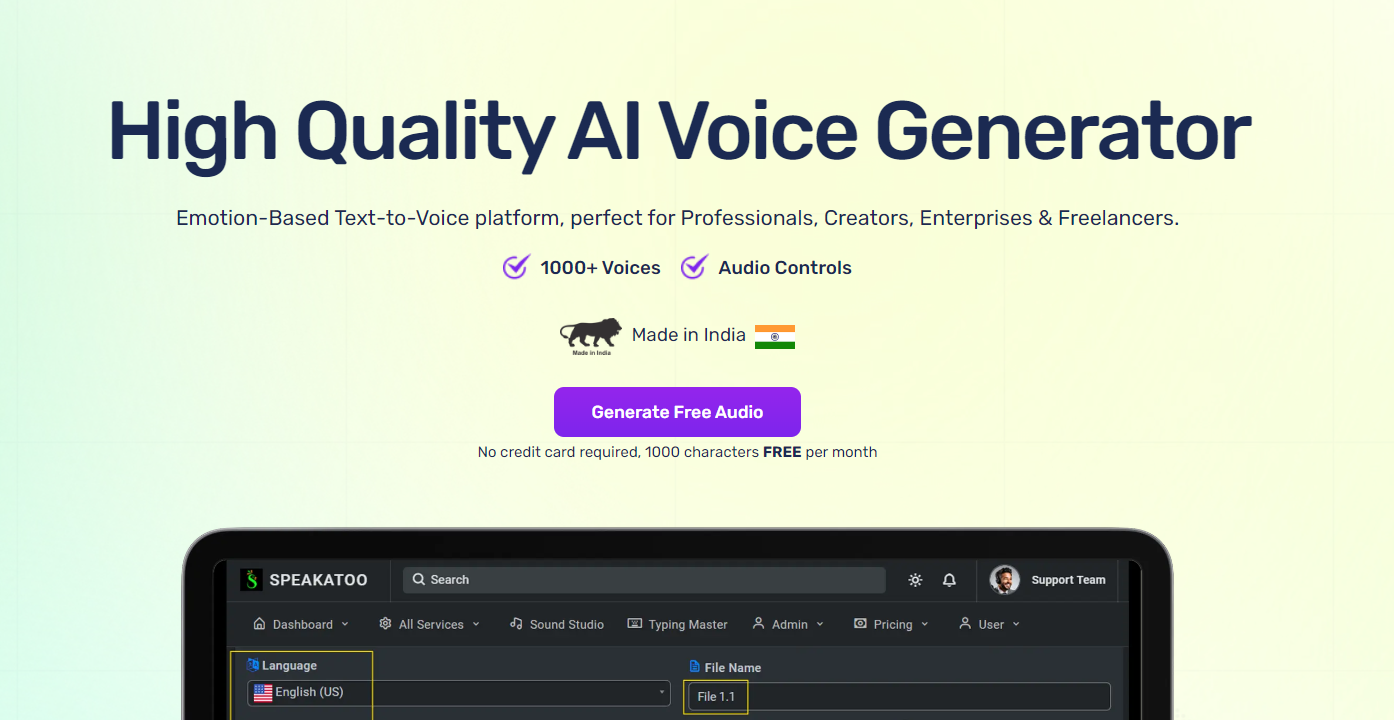Click the Emotion-Based Text-to-Voice platform tagline
The image size is (1394, 720).
677,218
